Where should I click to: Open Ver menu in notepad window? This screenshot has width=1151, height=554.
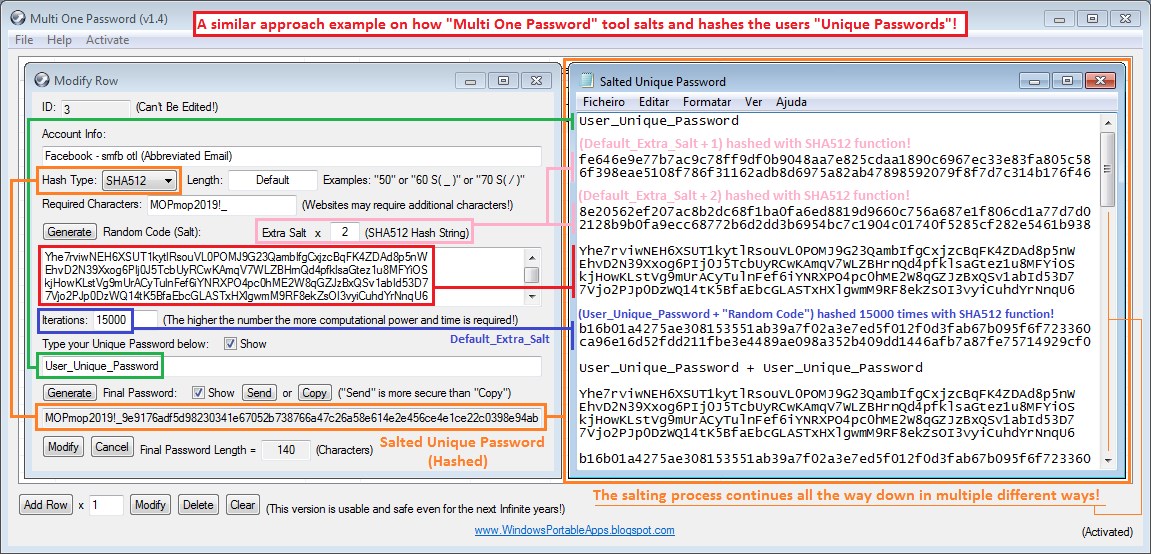754,102
